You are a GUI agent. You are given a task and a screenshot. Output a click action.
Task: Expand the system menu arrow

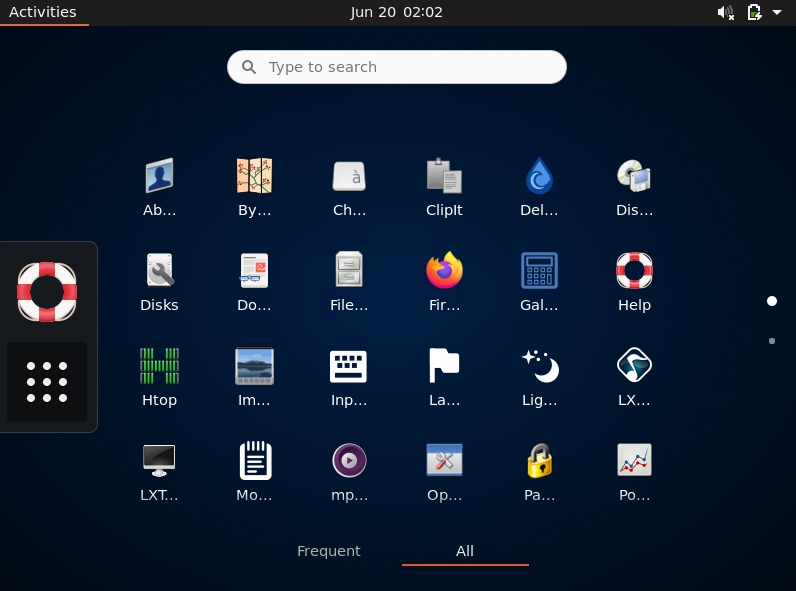click(x=777, y=12)
